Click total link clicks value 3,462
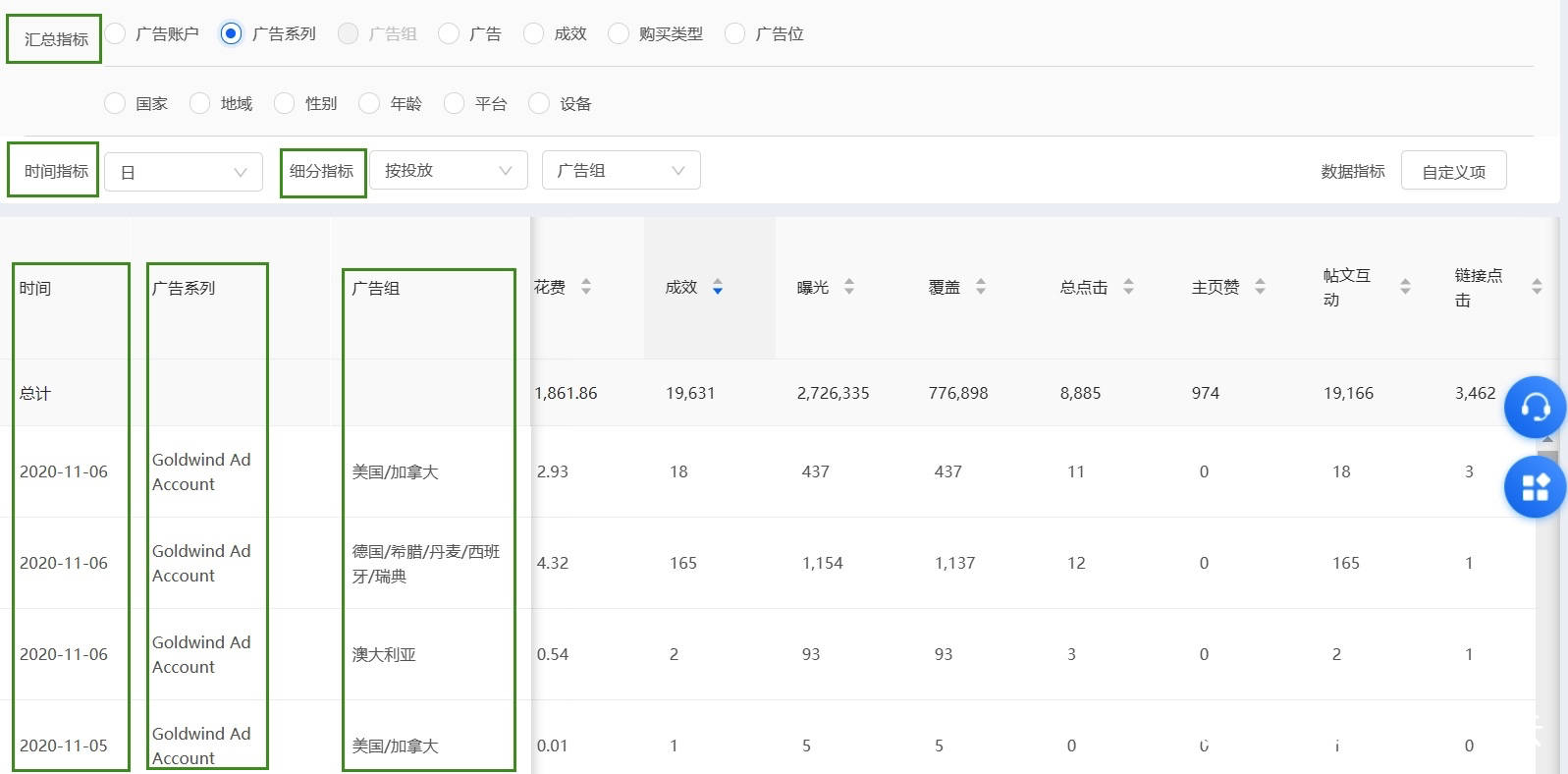The height and width of the screenshot is (774, 1568). coord(1476,393)
